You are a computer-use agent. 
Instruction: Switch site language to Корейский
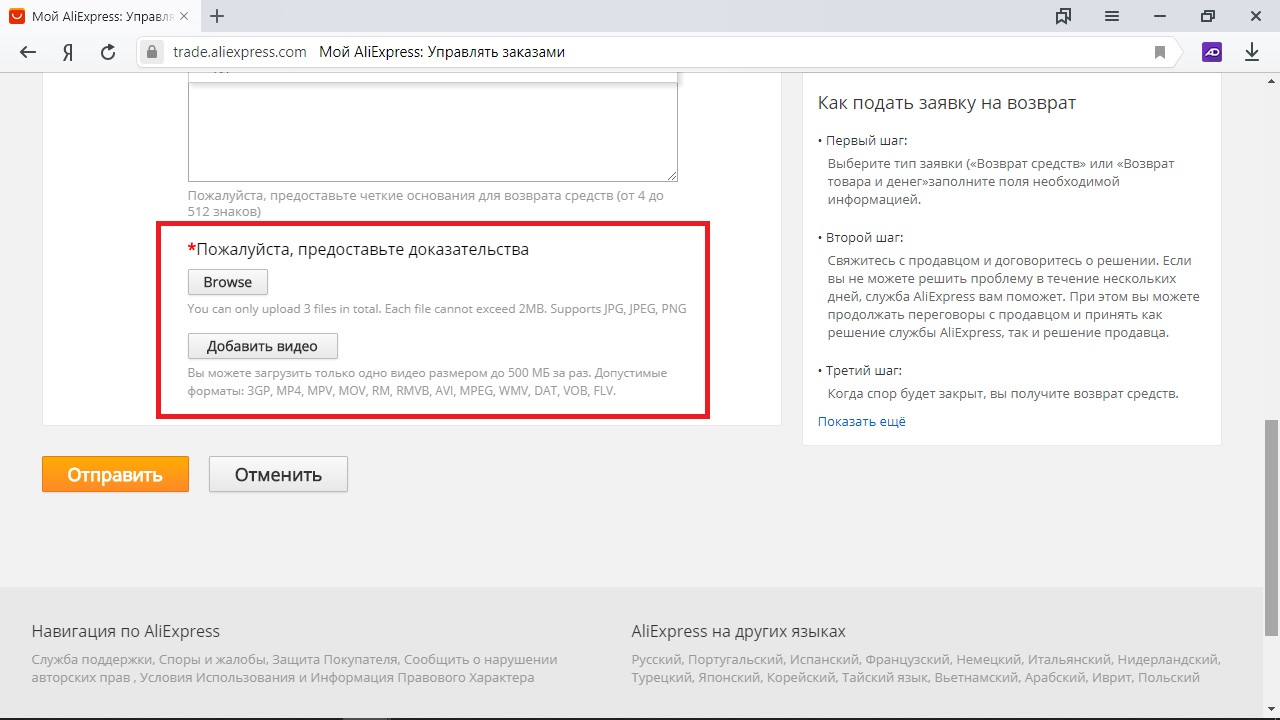pyautogui.click(x=801, y=678)
